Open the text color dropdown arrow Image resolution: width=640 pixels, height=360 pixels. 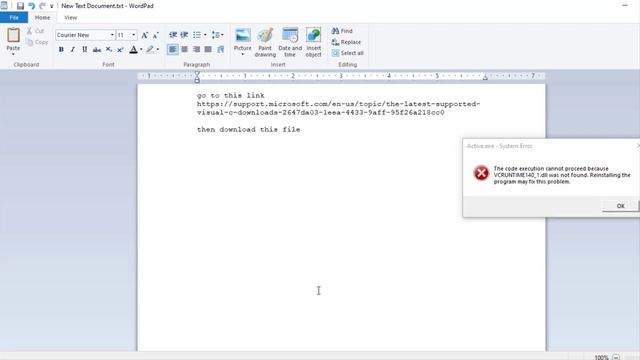tap(141, 49)
